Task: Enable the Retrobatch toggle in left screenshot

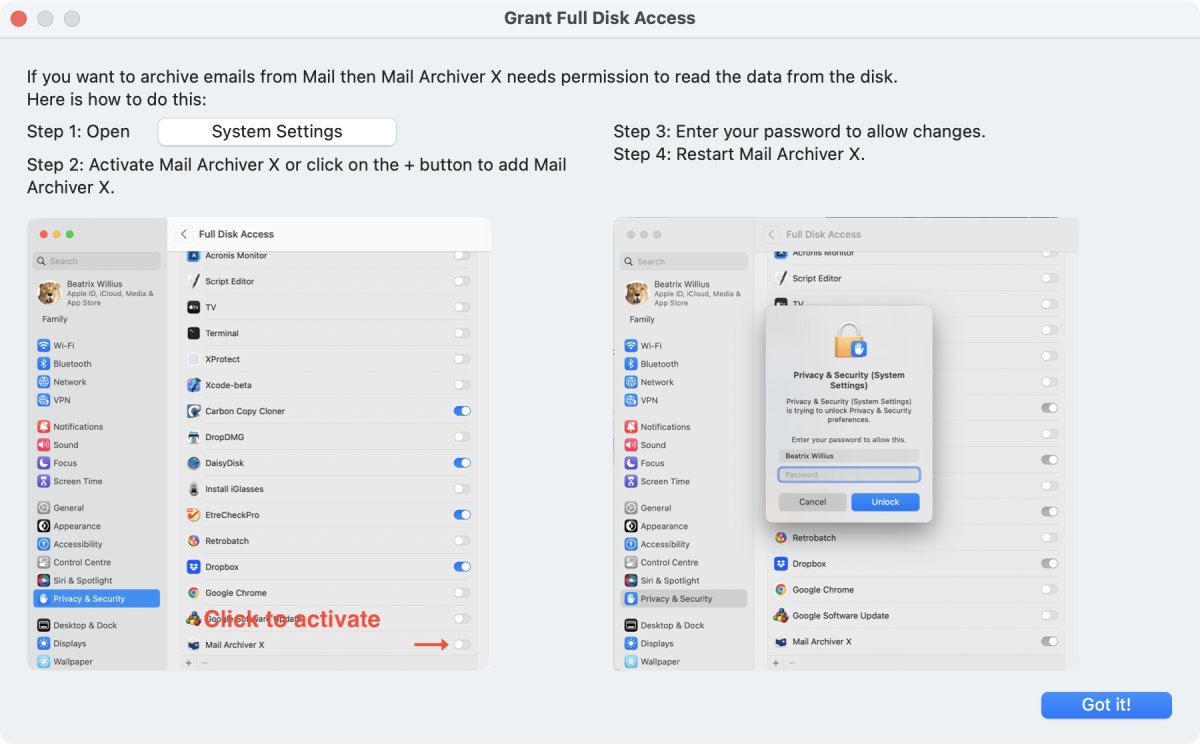Action: pos(462,541)
